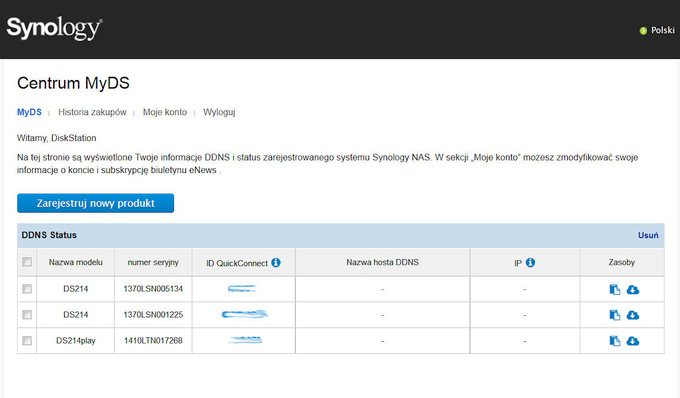Click the cloud download icon for serial 1370LSN001225

633,315
